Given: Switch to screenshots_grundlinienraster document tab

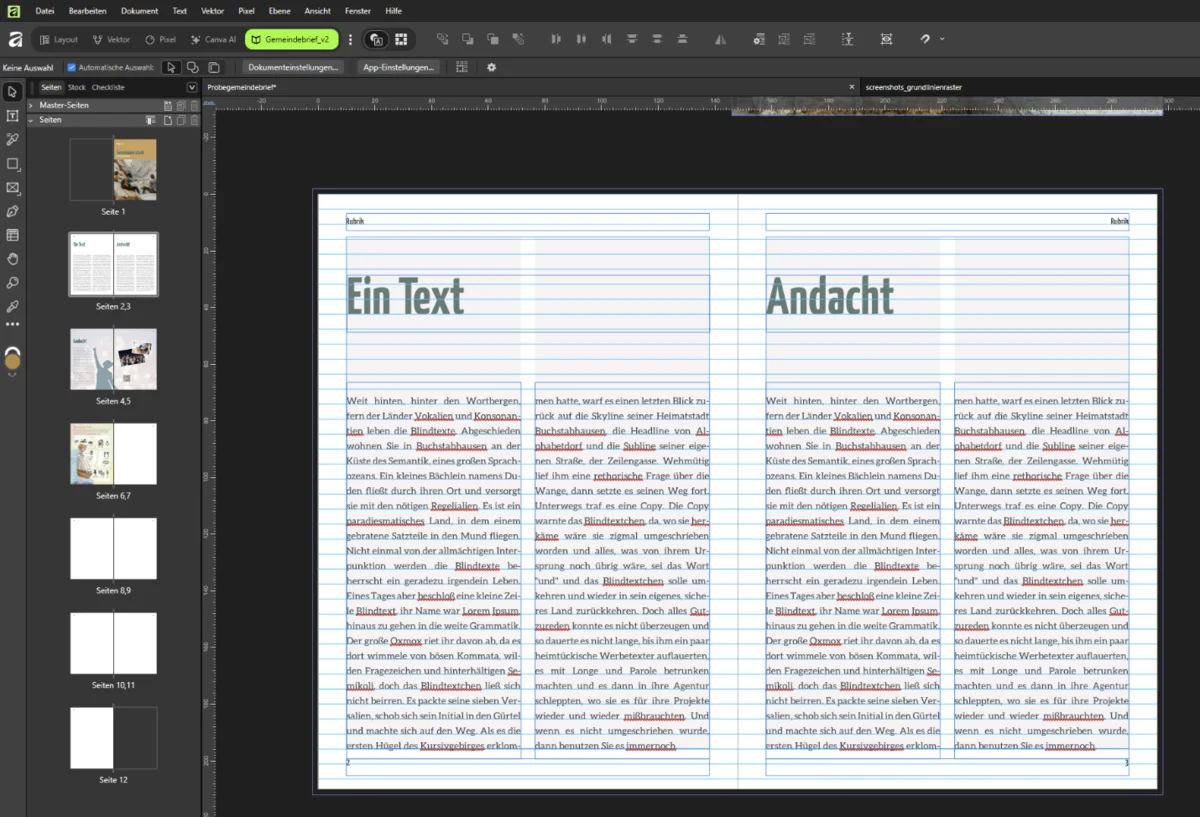Looking at the screenshot, I should tap(914, 87).
